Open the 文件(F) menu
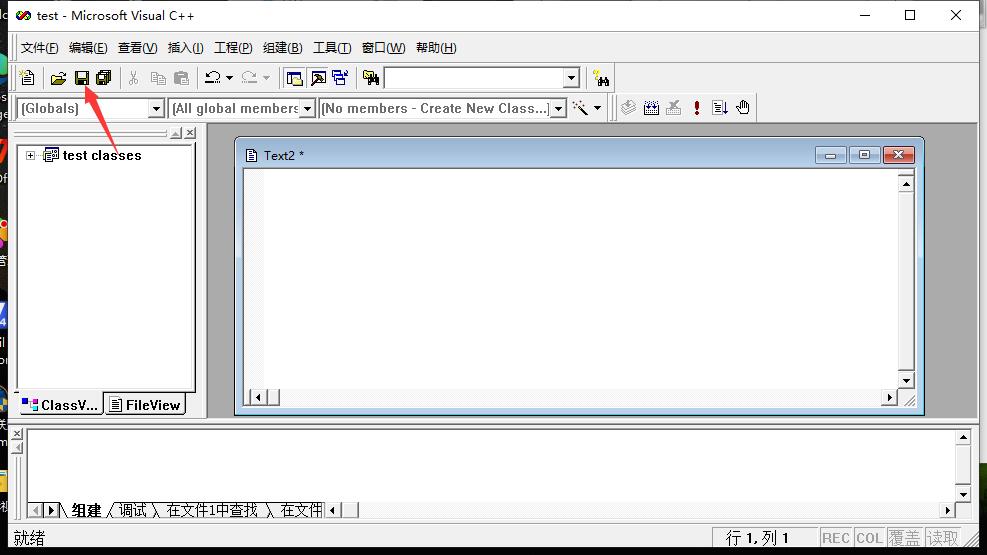Screen dimensions: 987x555 (x=39, y=48)
